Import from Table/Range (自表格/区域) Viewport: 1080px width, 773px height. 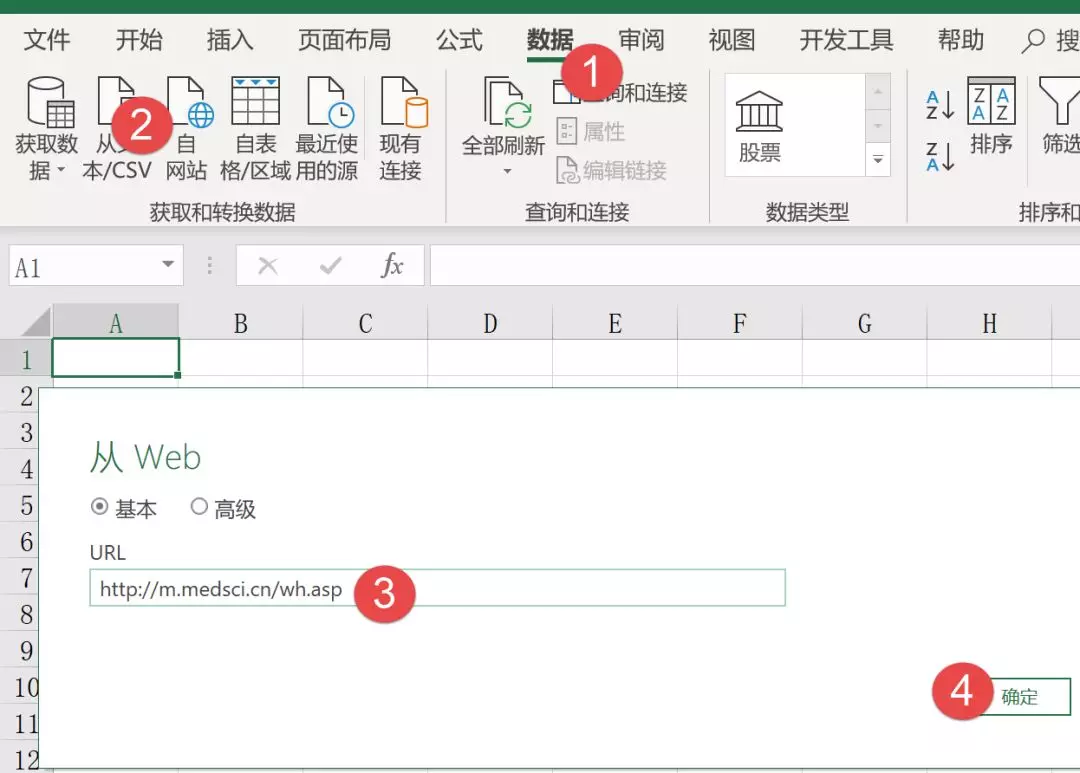pyautogui.click(x=256, y=129)
